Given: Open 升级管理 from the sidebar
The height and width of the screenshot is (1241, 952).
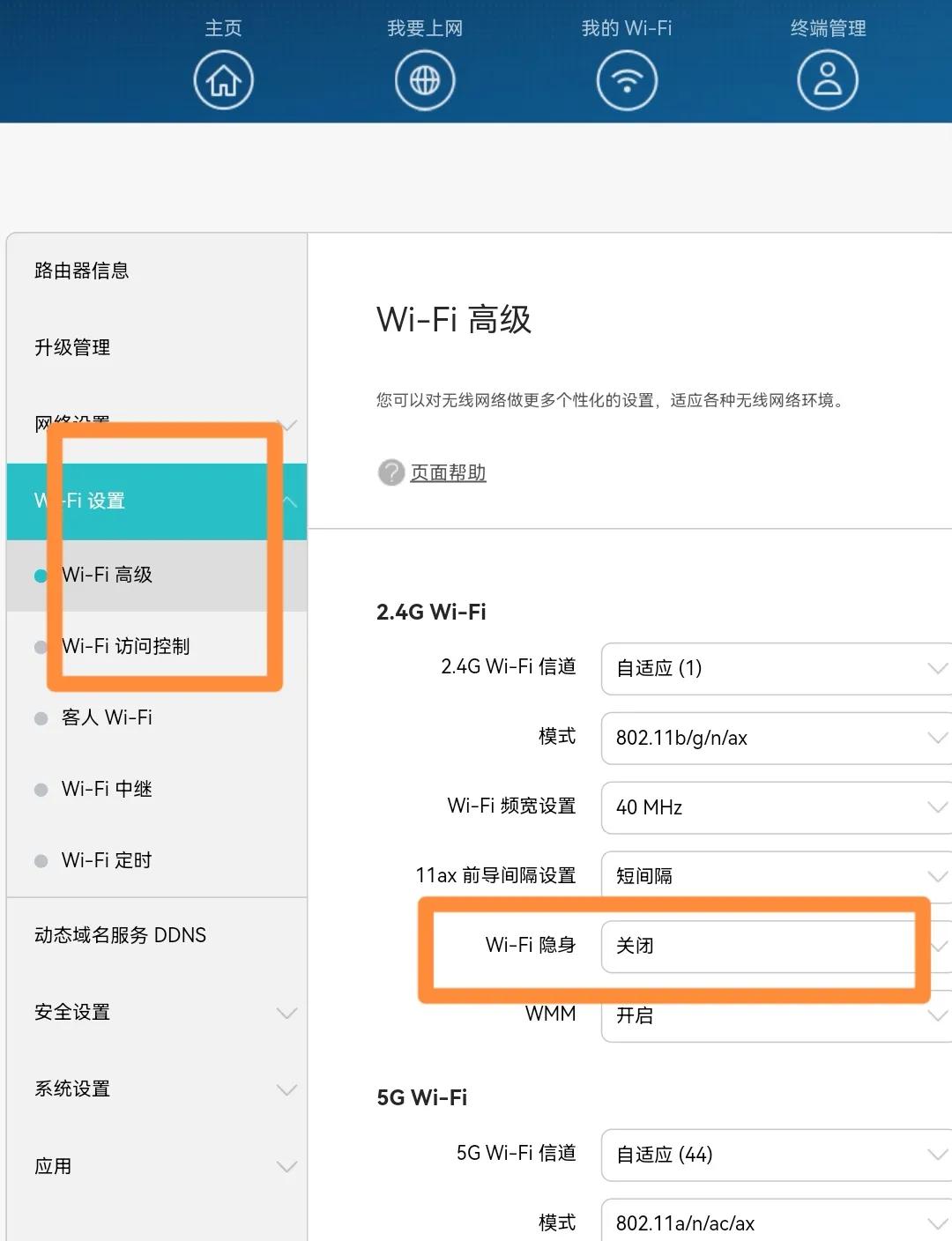Looking at the screenshot, I should coord(71,347).
